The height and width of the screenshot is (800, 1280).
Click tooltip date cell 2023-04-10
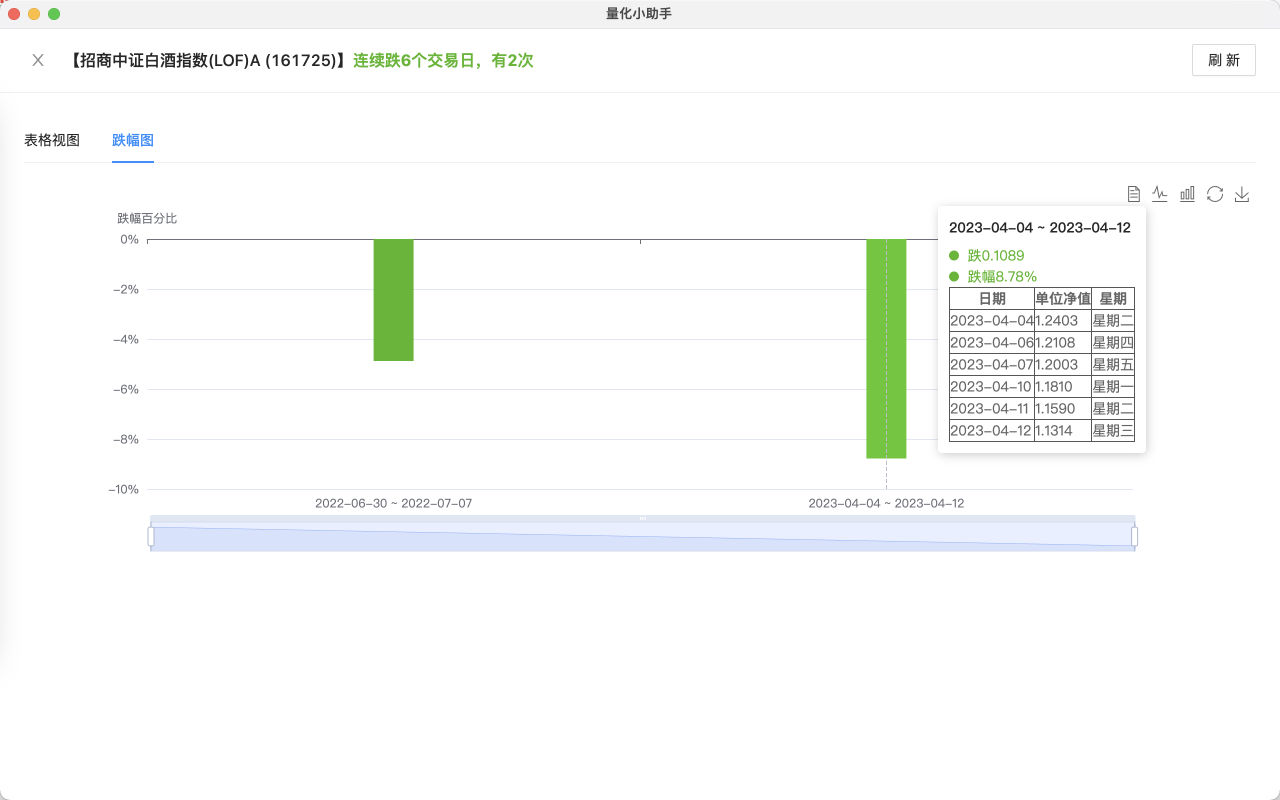(x=992, y=387)
